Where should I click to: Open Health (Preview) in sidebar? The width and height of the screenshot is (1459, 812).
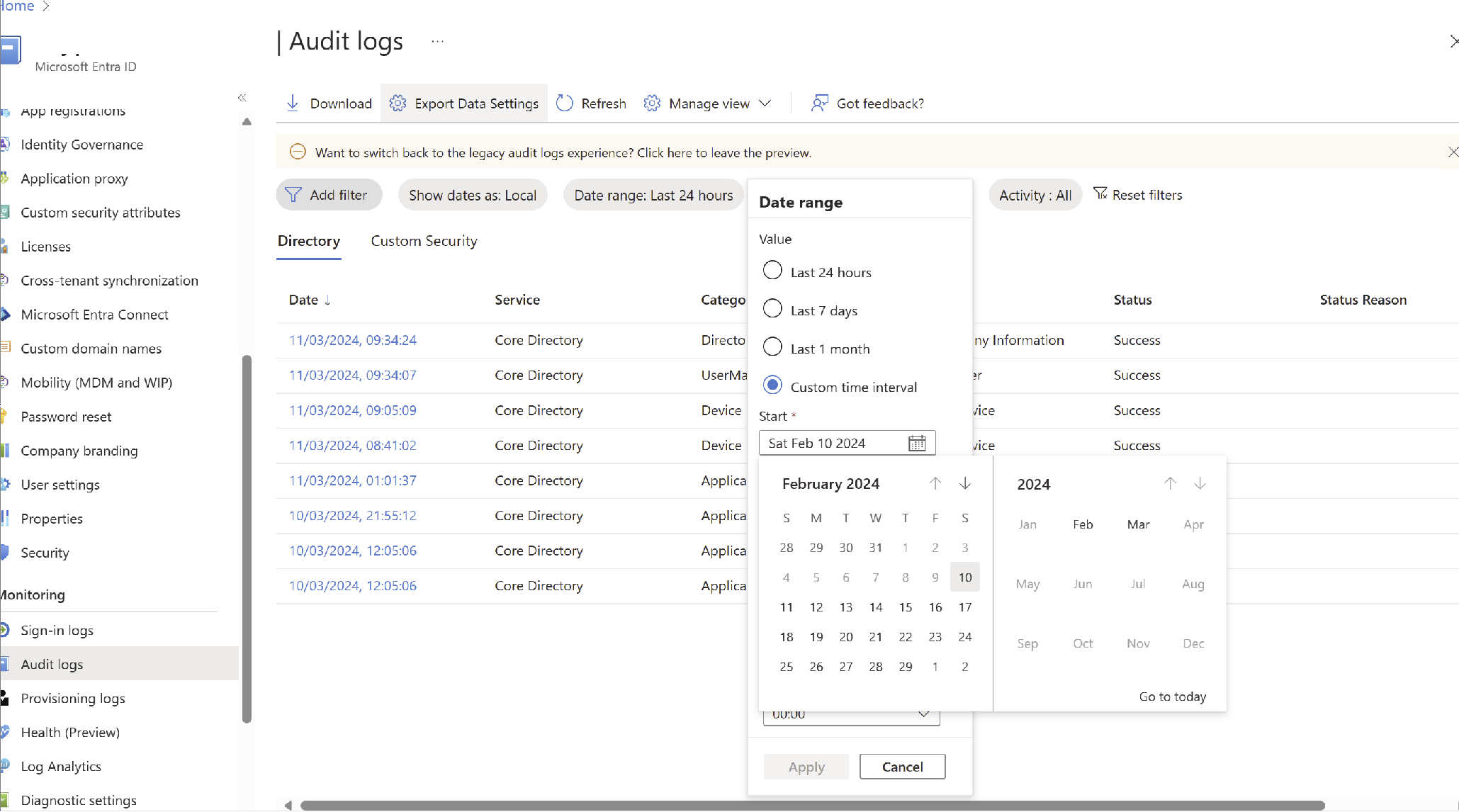70,732
